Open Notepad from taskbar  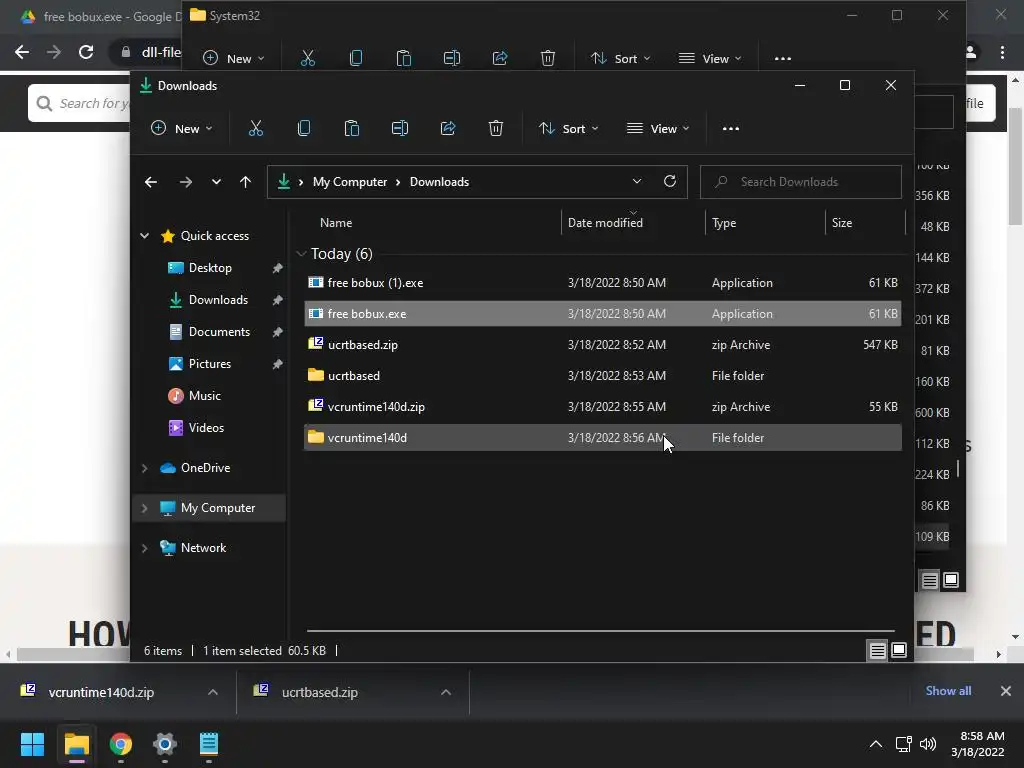[209, 744]
